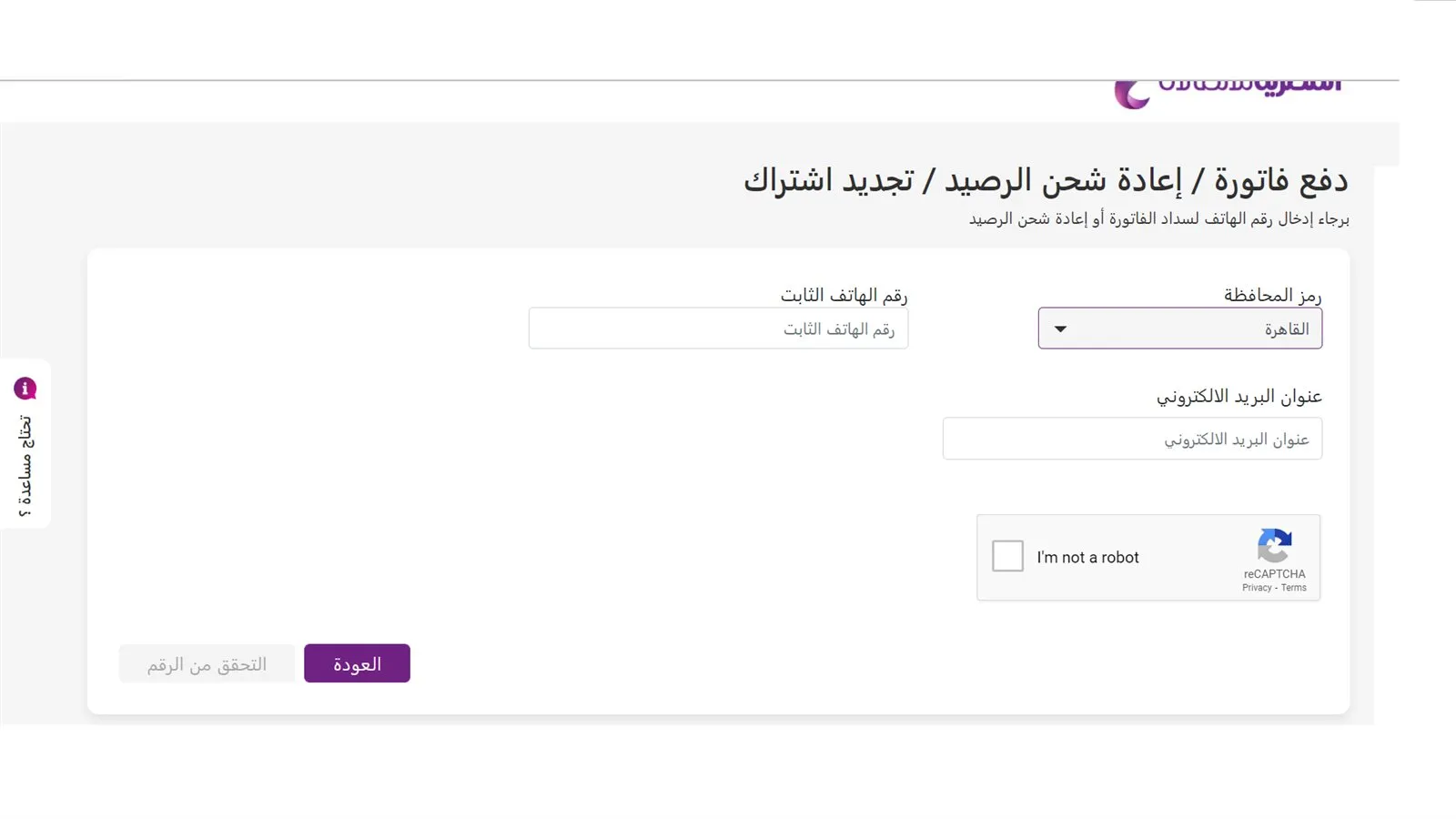Open the reCAPTCHA Terms link
Image resolution: width=1456 pixels, height=819 pixels.
point(1294,588)
